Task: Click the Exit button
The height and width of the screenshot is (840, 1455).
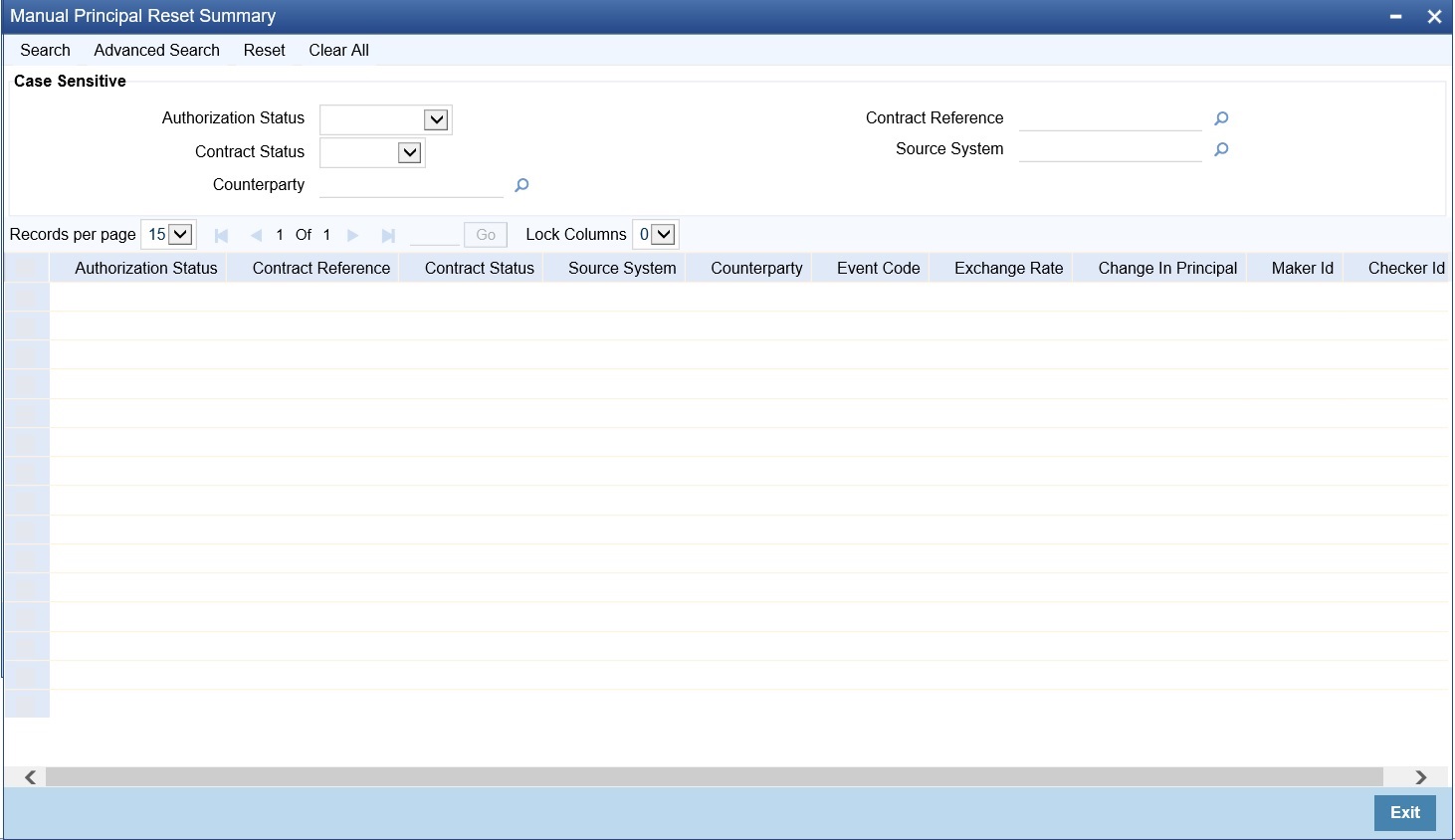Action: (1405, 813)
